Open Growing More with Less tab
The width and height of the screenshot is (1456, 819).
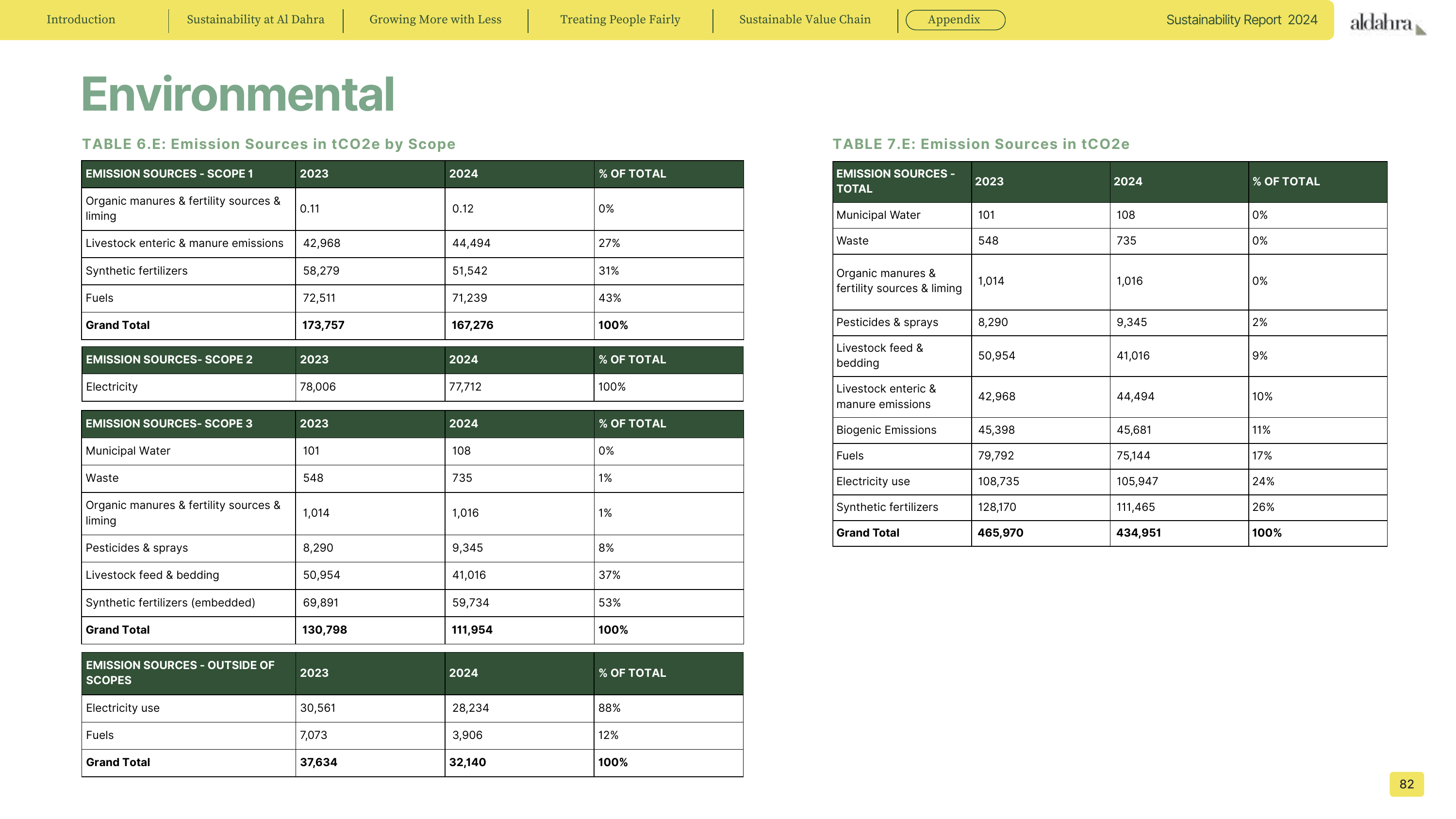tap(435, 20)
